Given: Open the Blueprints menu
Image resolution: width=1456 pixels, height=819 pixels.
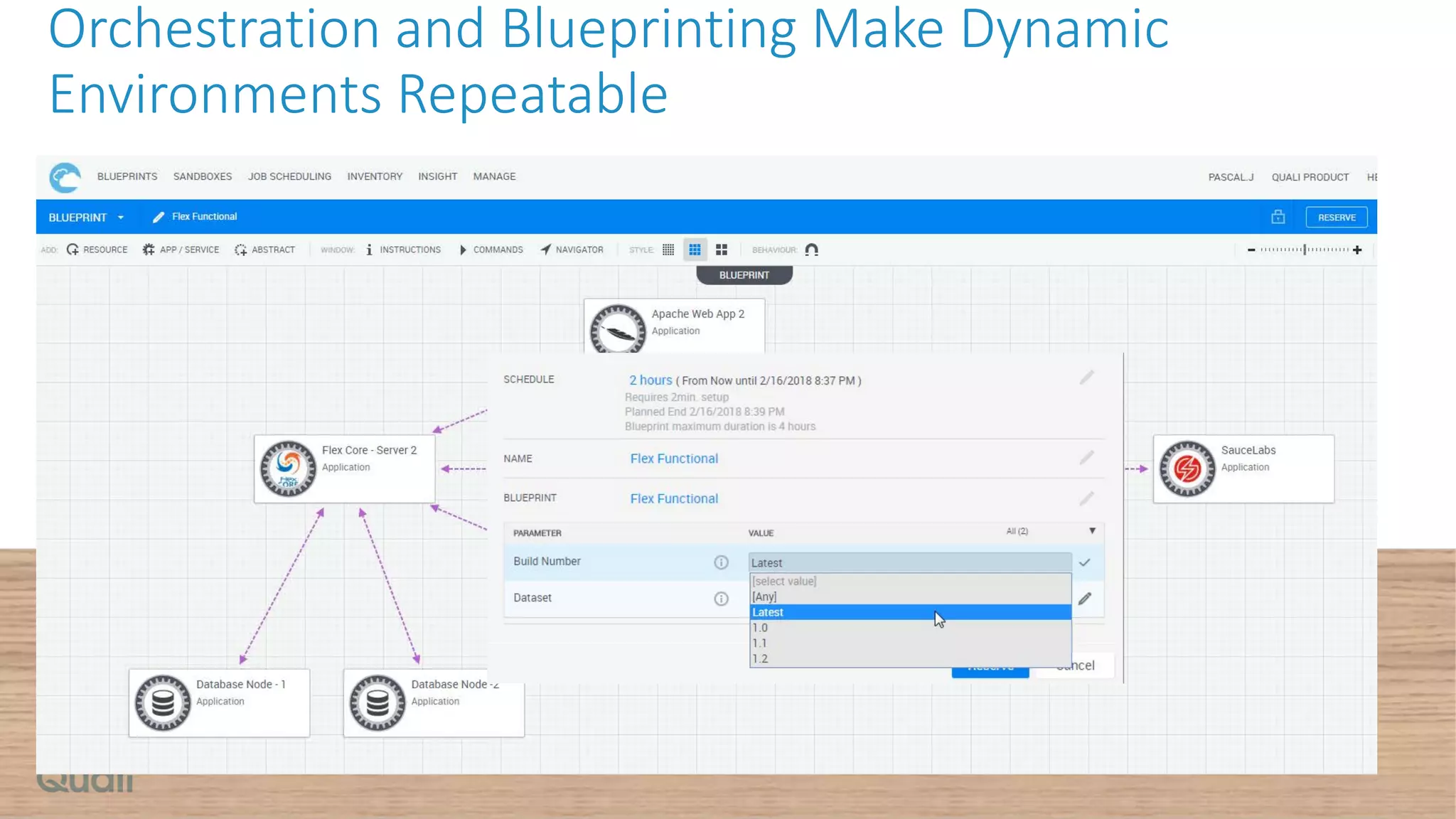Looking at the screenshot, I should [x=127, y=176].
